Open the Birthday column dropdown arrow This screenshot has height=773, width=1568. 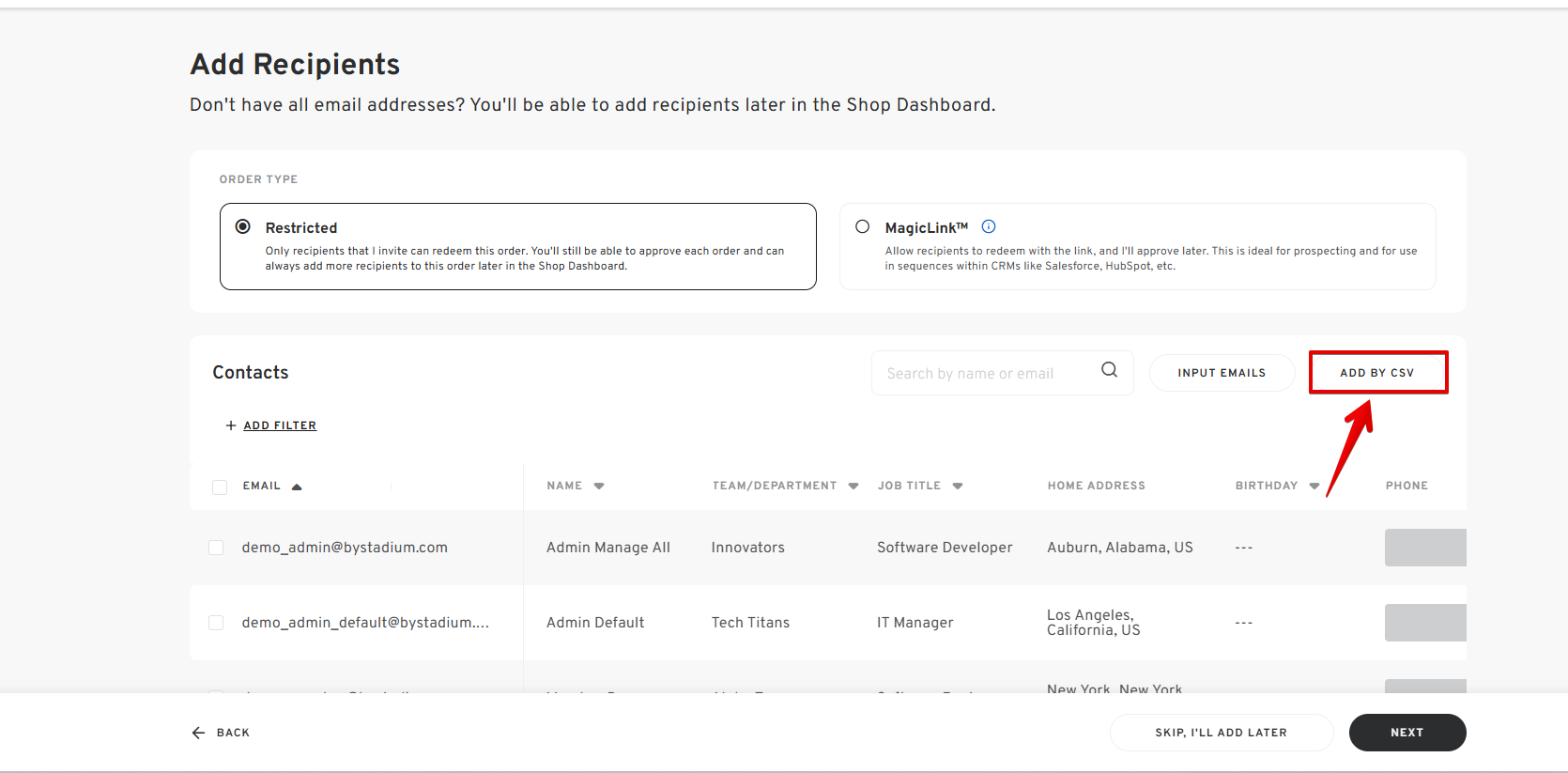tap(1314, 487)
